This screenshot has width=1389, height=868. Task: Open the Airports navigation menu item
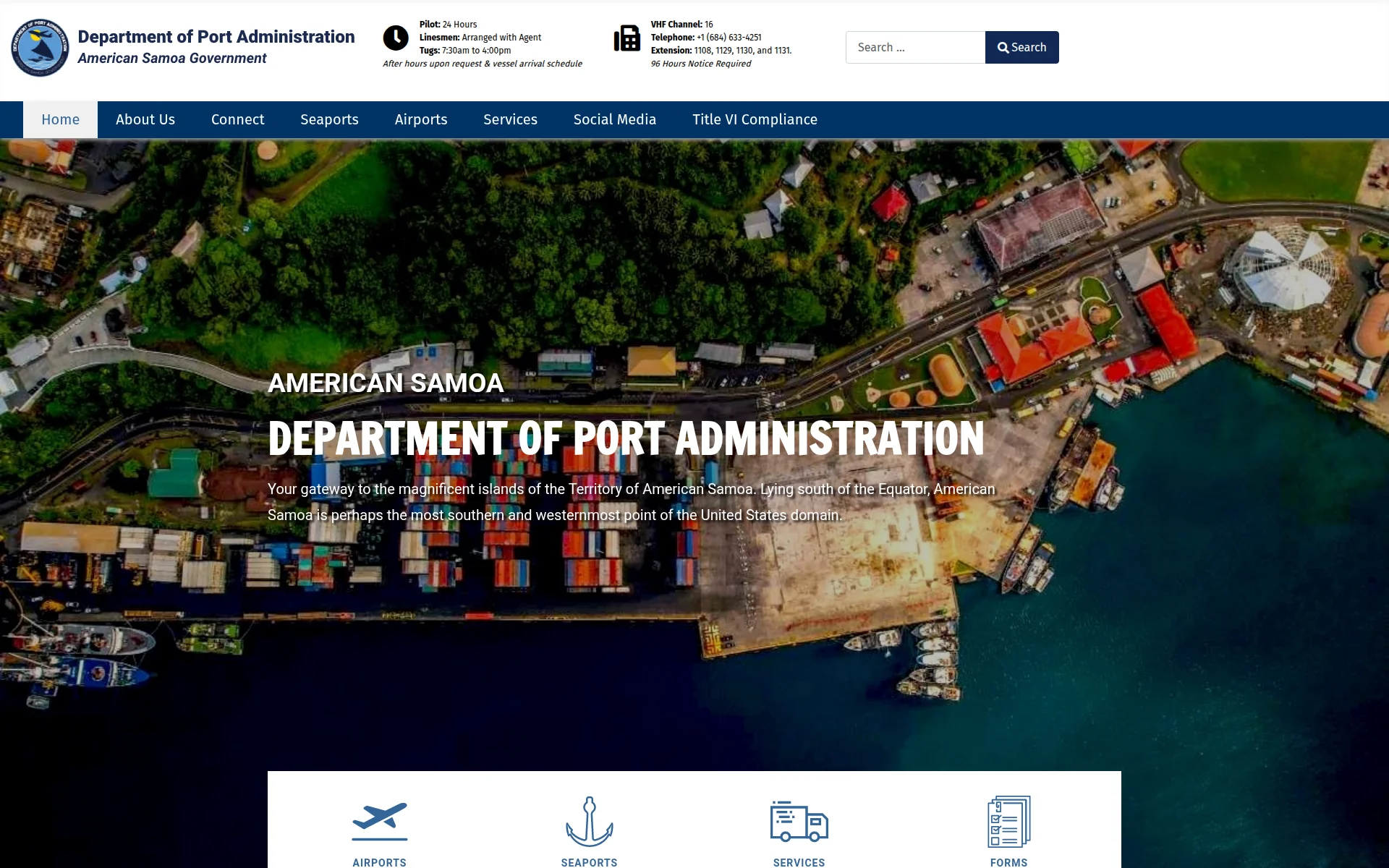[421, 119]
